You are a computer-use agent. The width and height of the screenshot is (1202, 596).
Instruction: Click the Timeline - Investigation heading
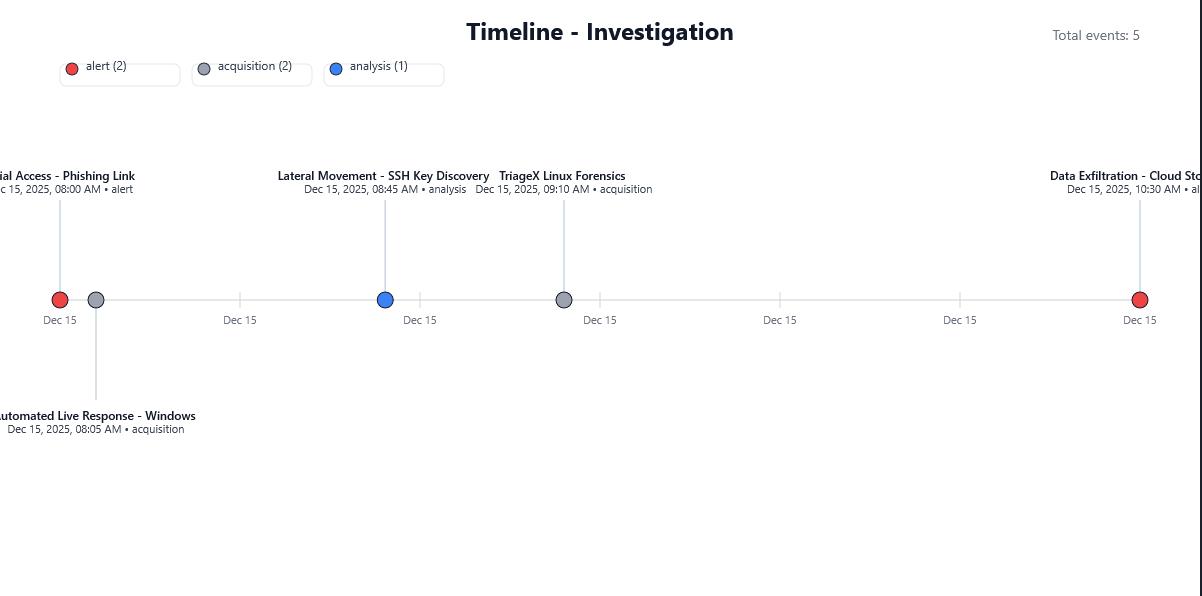(600, 32)
